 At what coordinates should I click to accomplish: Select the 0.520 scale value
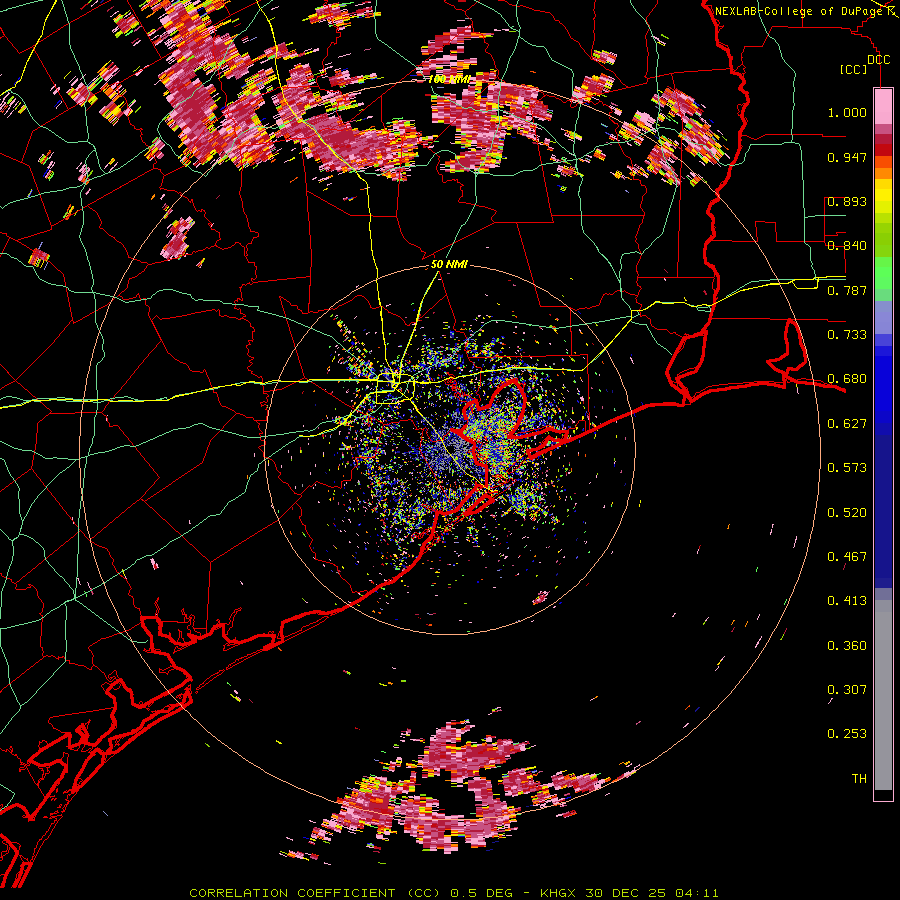pyautogui.click(x=847, y=513)
